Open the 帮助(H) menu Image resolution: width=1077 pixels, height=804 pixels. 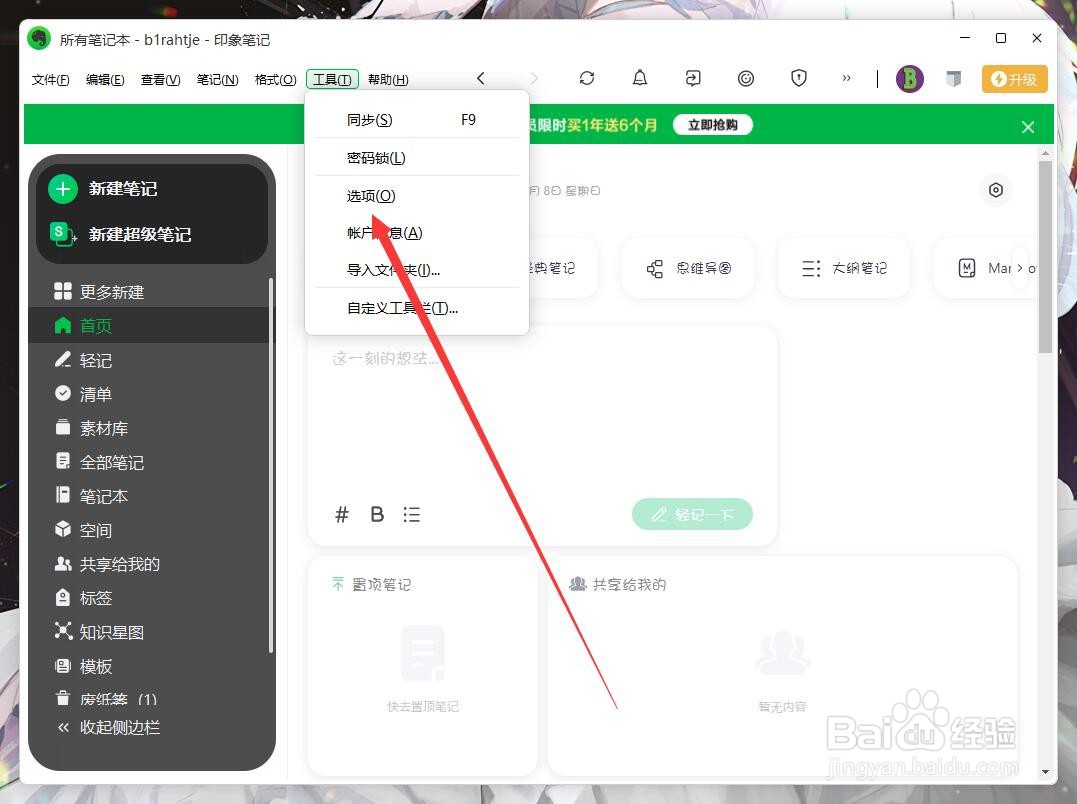pos(388,80)
